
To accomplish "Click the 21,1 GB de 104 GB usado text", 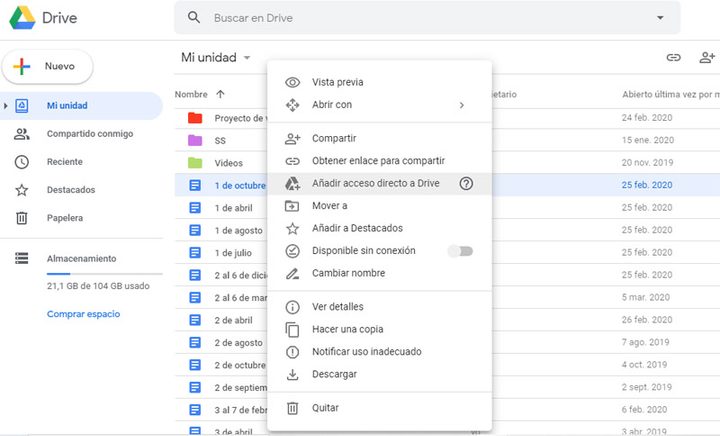I will tap(98, 286).
